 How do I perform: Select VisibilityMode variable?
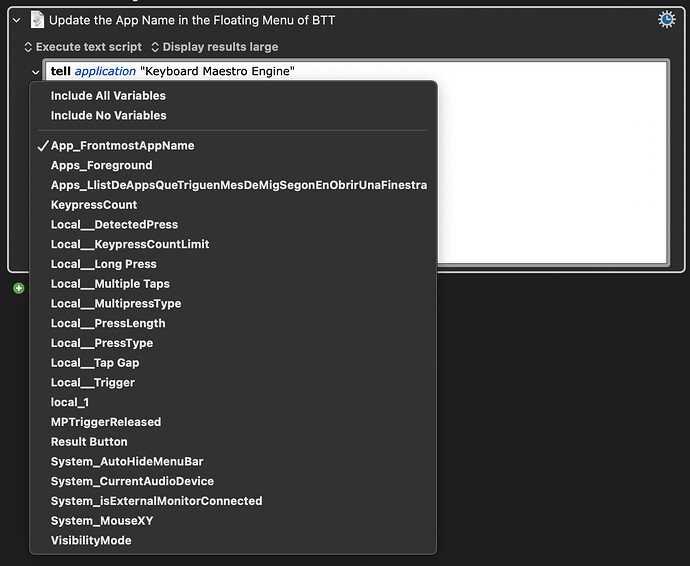233,540
